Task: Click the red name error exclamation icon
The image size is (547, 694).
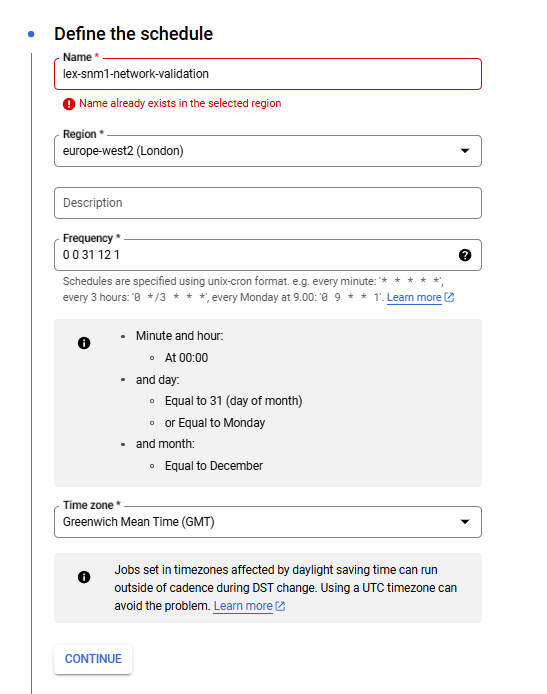Action: click(69, 104)
